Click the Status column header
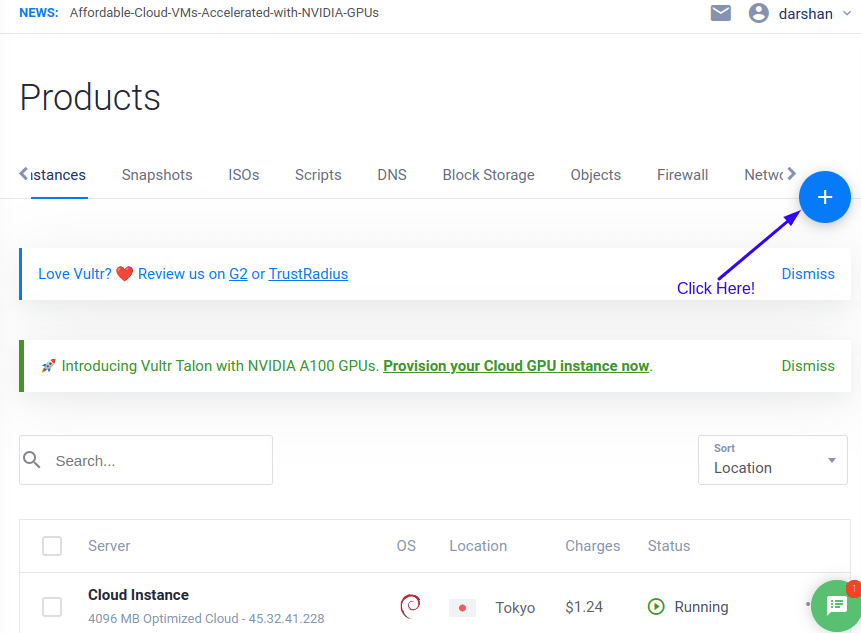This screenshot has width=861, height=633. (669, 546)
